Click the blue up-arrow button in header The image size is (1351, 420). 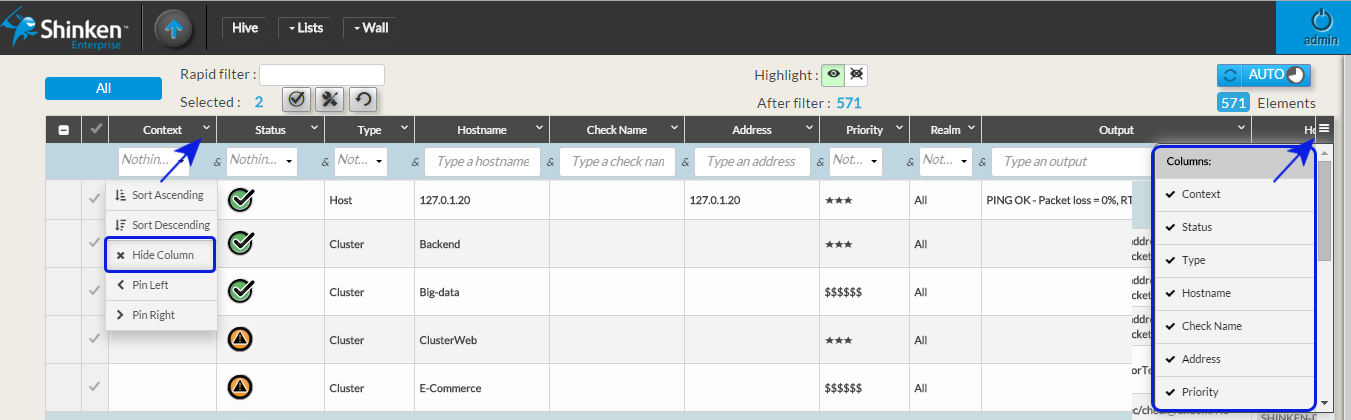pos(174,28)
